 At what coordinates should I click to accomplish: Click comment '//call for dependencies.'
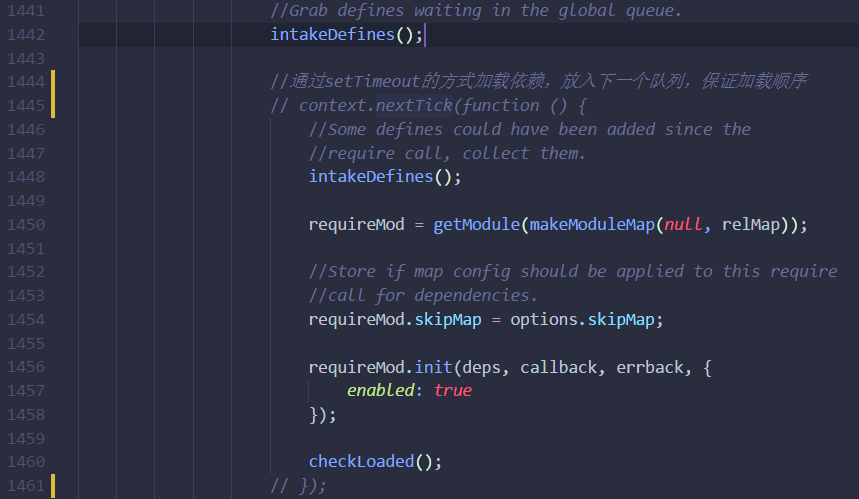point(423,296)
